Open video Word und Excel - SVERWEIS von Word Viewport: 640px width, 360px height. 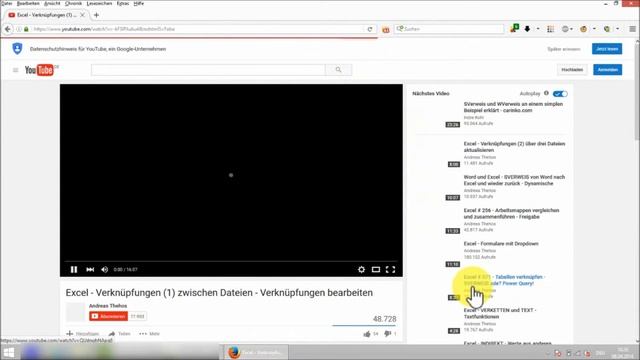(x=514, y=180)
